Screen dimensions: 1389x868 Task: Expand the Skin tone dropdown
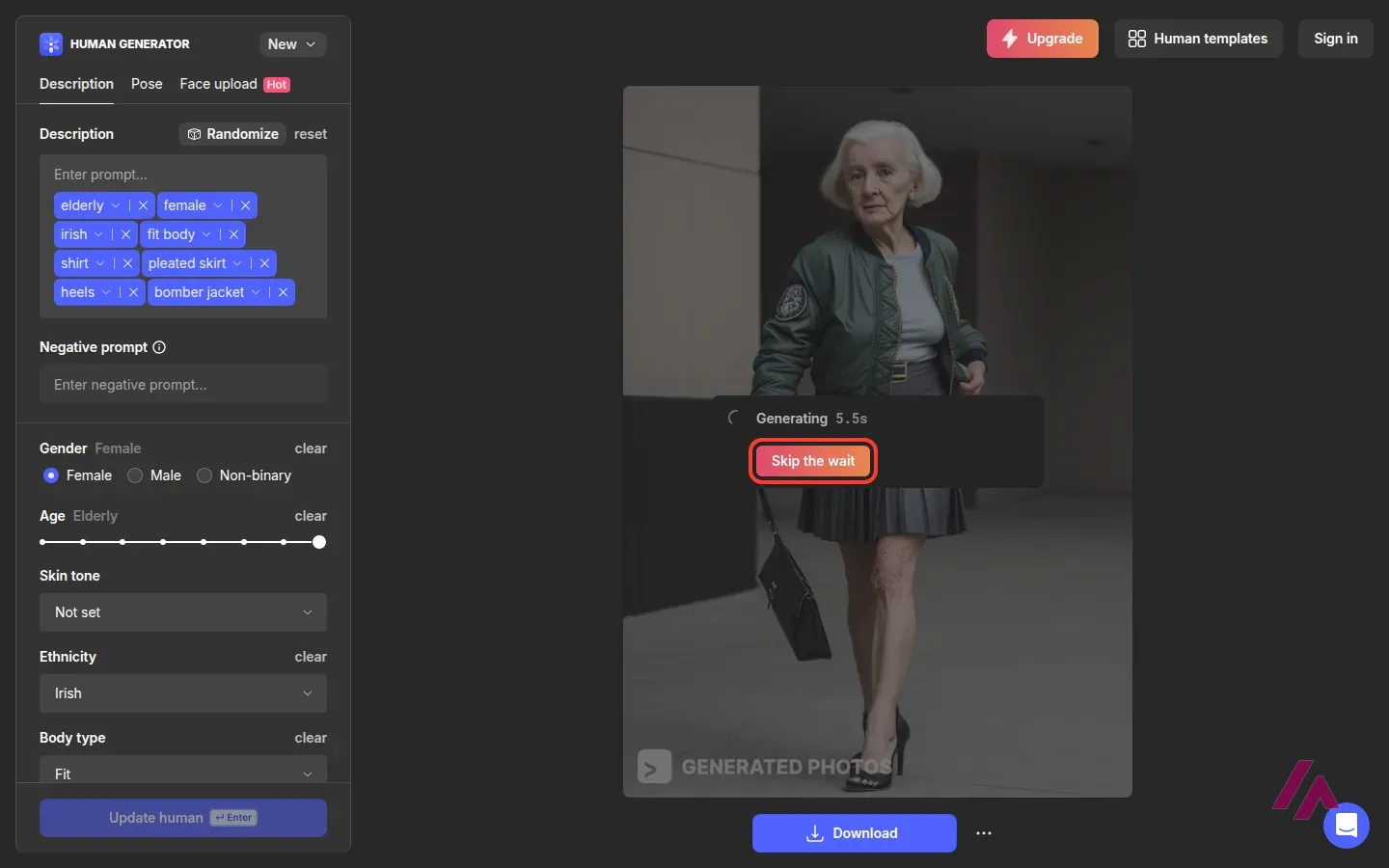coord(183,612)
